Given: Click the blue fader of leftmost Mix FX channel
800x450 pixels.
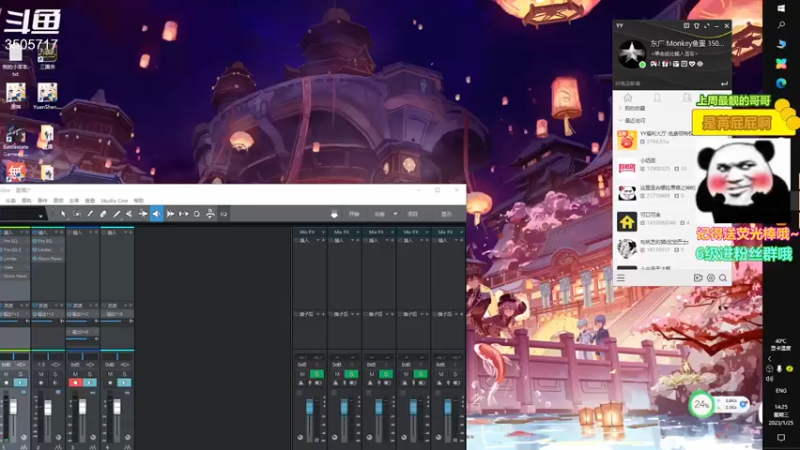Looking at the screenshot, I should [x=309, y=407].
